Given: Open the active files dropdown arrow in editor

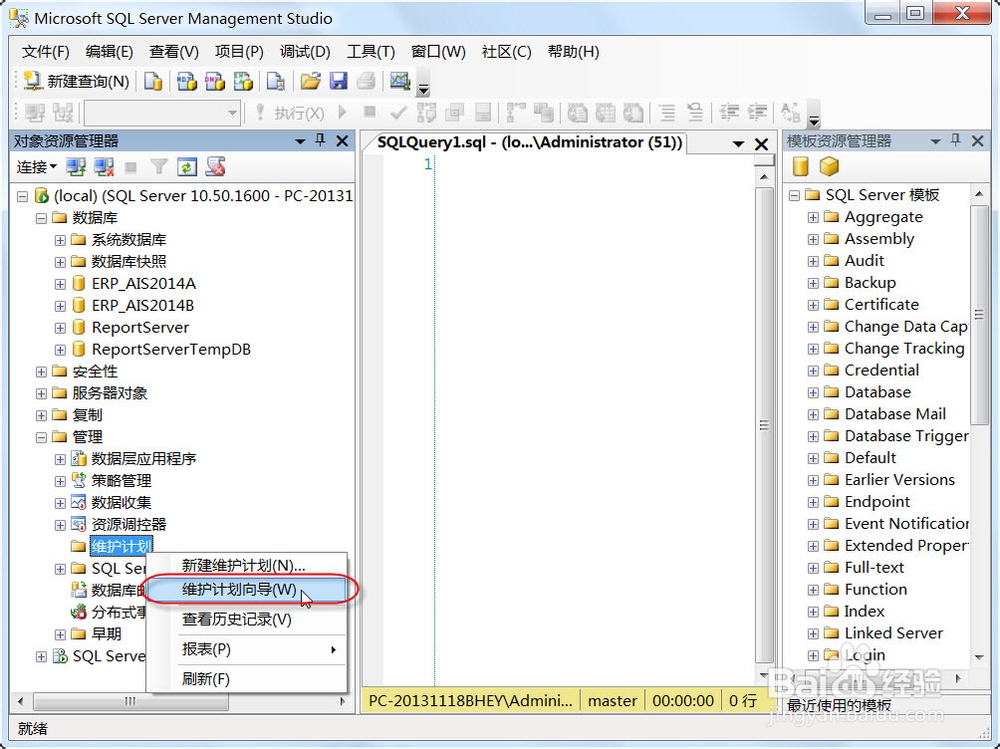Looking at the screenshot, I should pyautogui.click(x=739, y=144).
